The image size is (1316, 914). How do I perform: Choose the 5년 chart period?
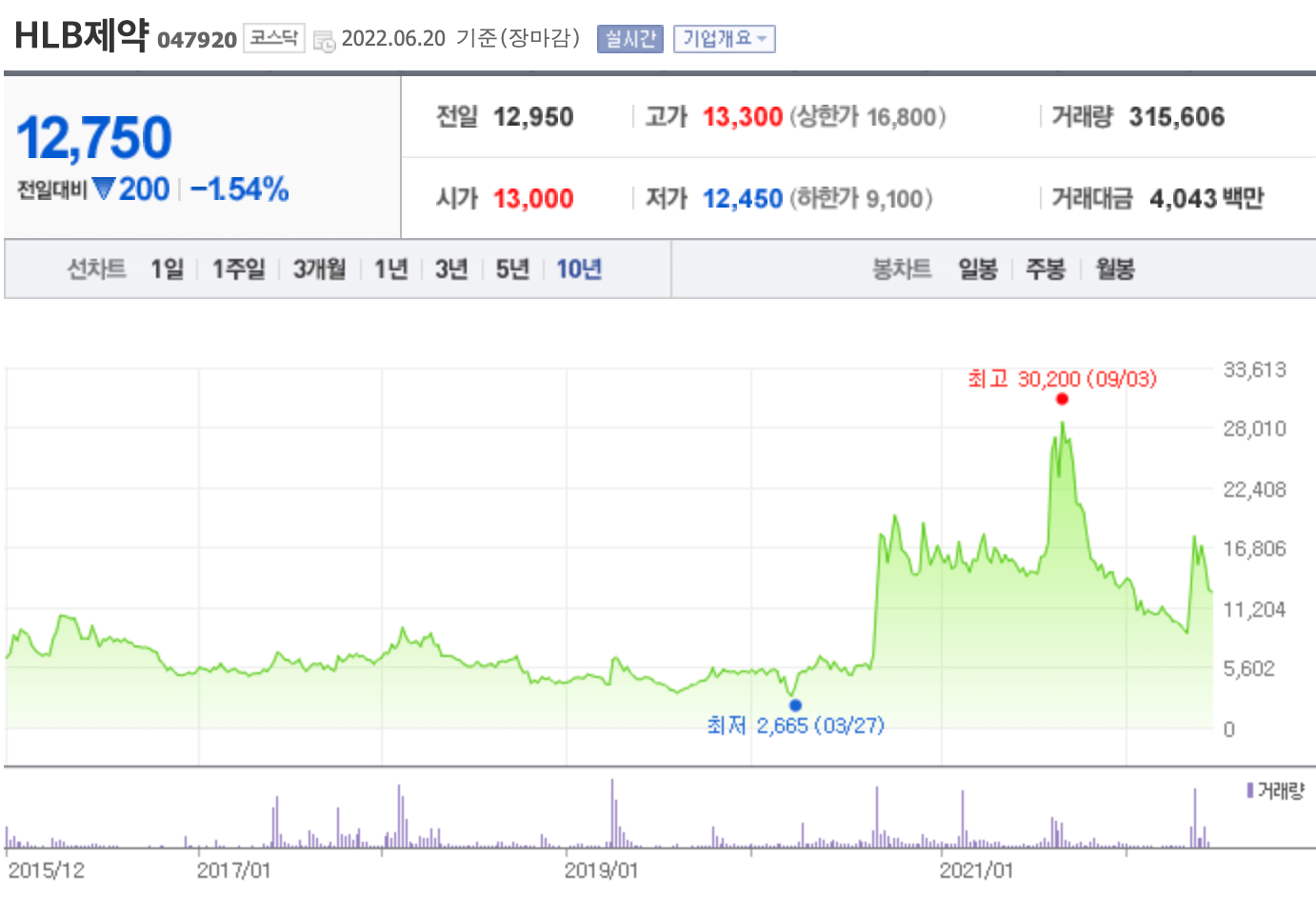(x=512, y=269)
